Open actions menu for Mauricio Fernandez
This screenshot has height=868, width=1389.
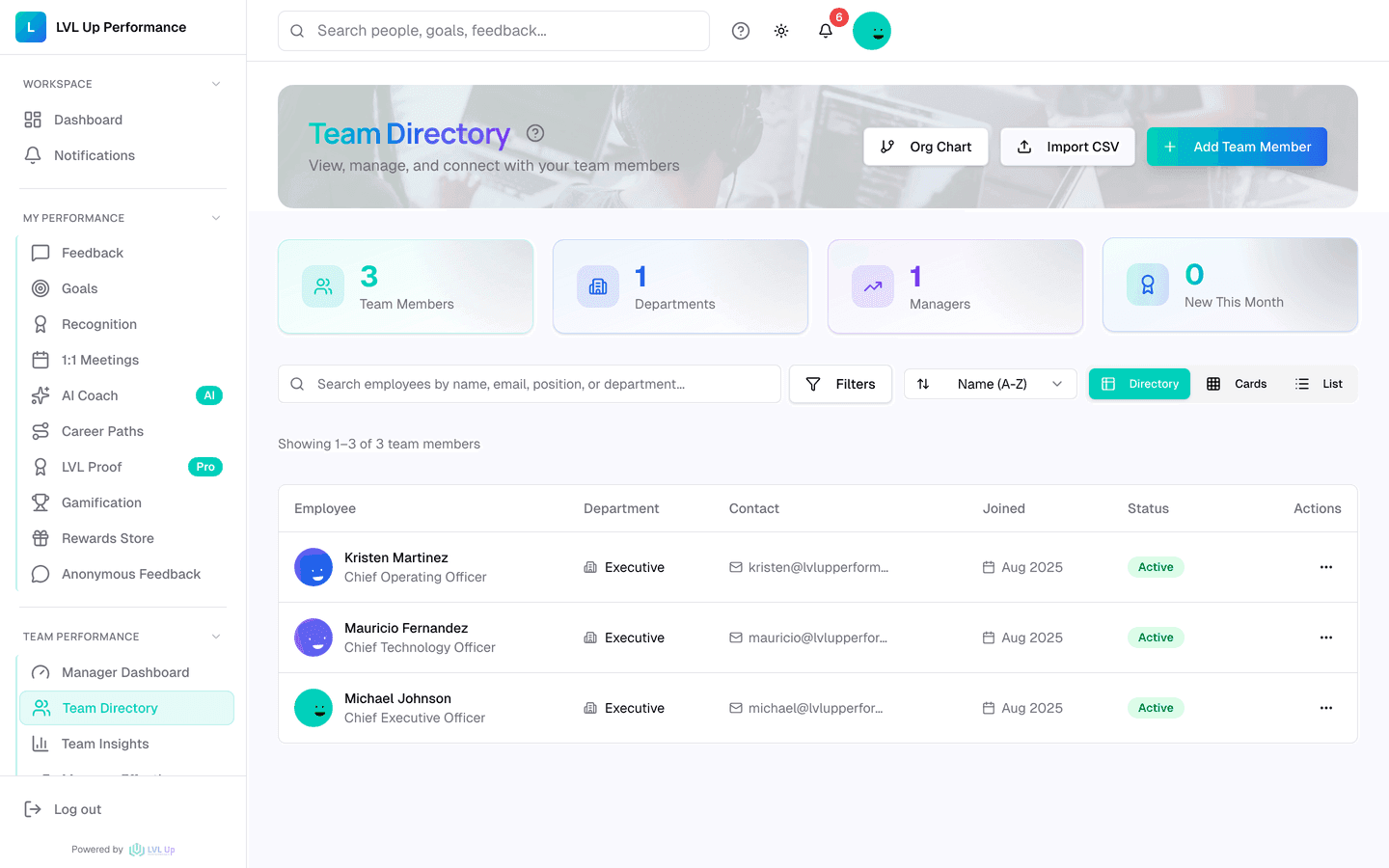click(x=1326, y=637)
